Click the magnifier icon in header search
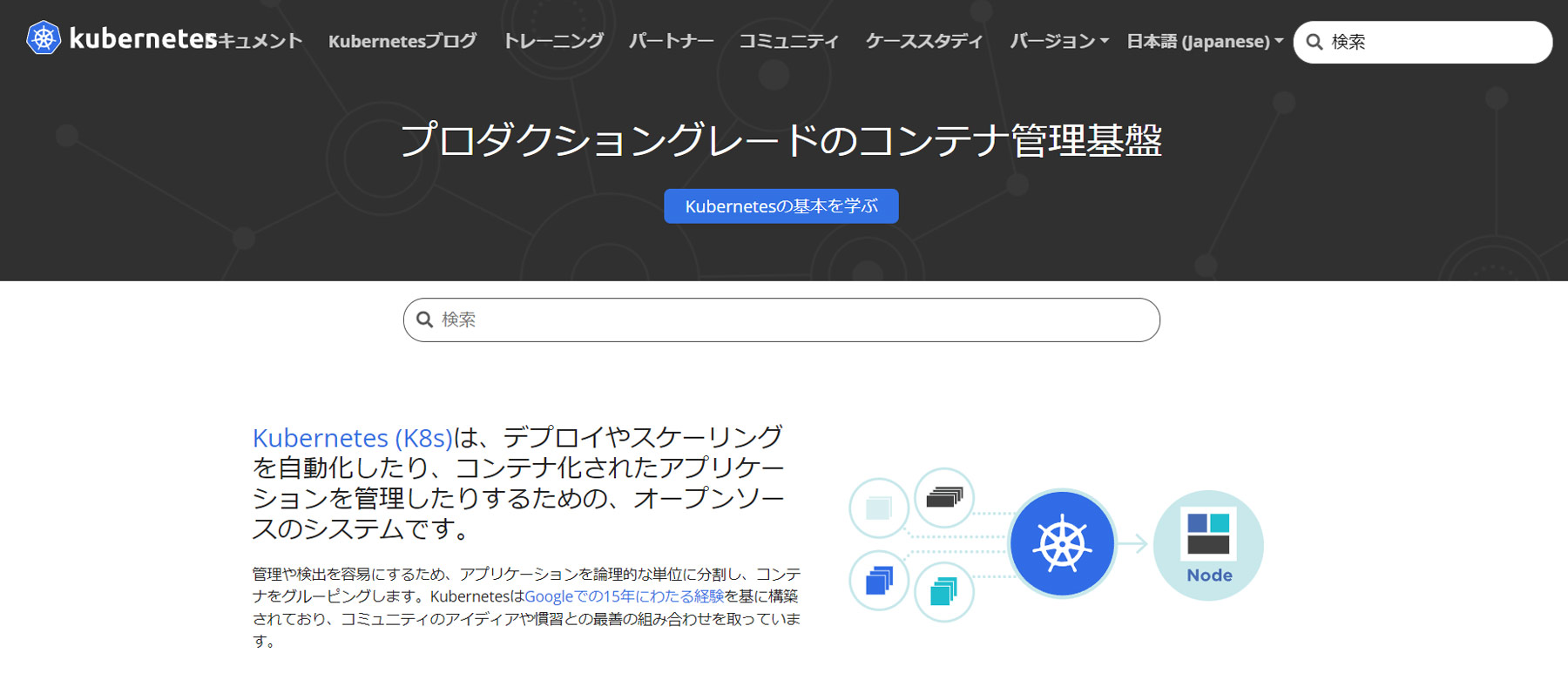 coord(1315,42)
